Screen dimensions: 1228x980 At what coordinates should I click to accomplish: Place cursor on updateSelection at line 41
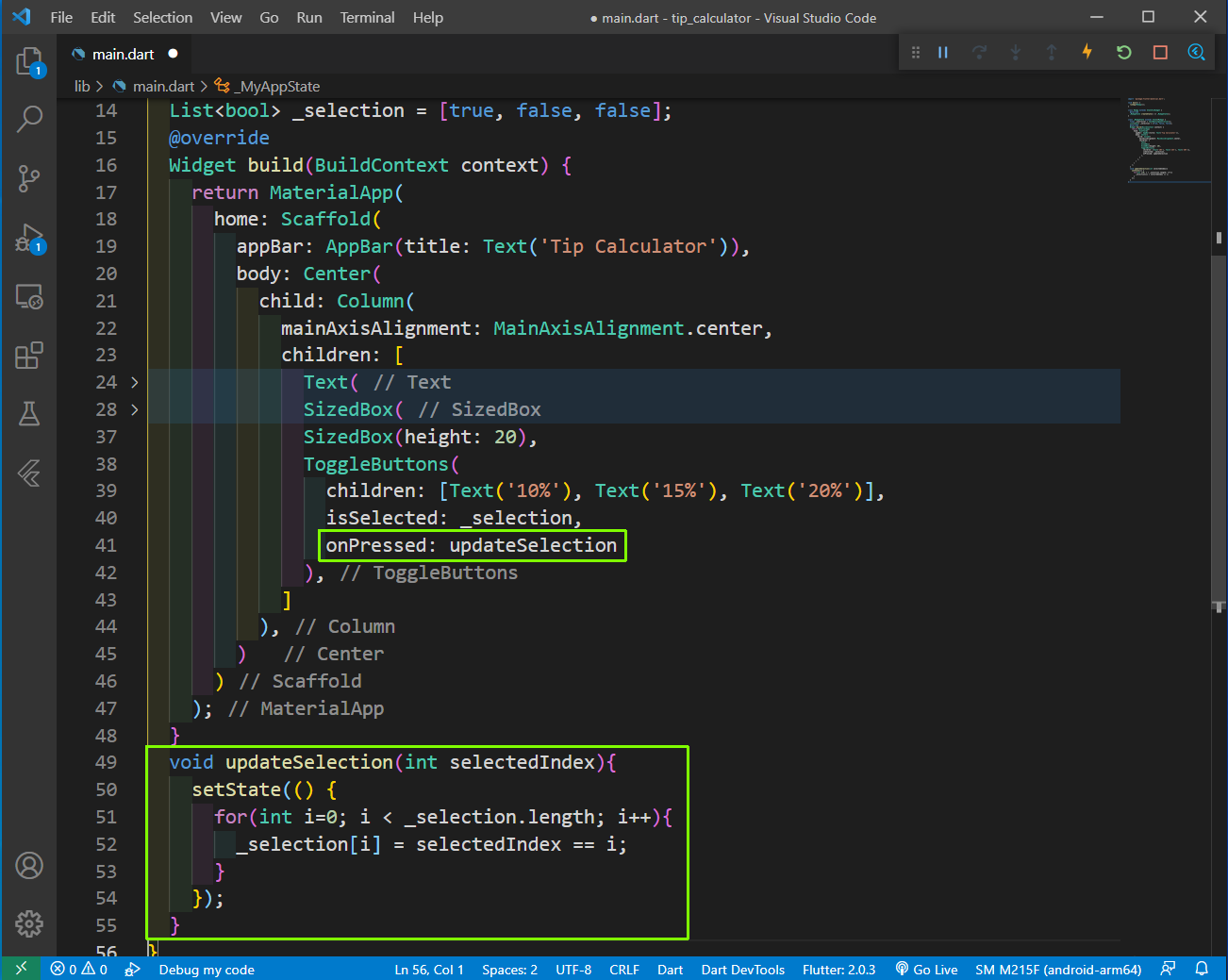[533, 545]
